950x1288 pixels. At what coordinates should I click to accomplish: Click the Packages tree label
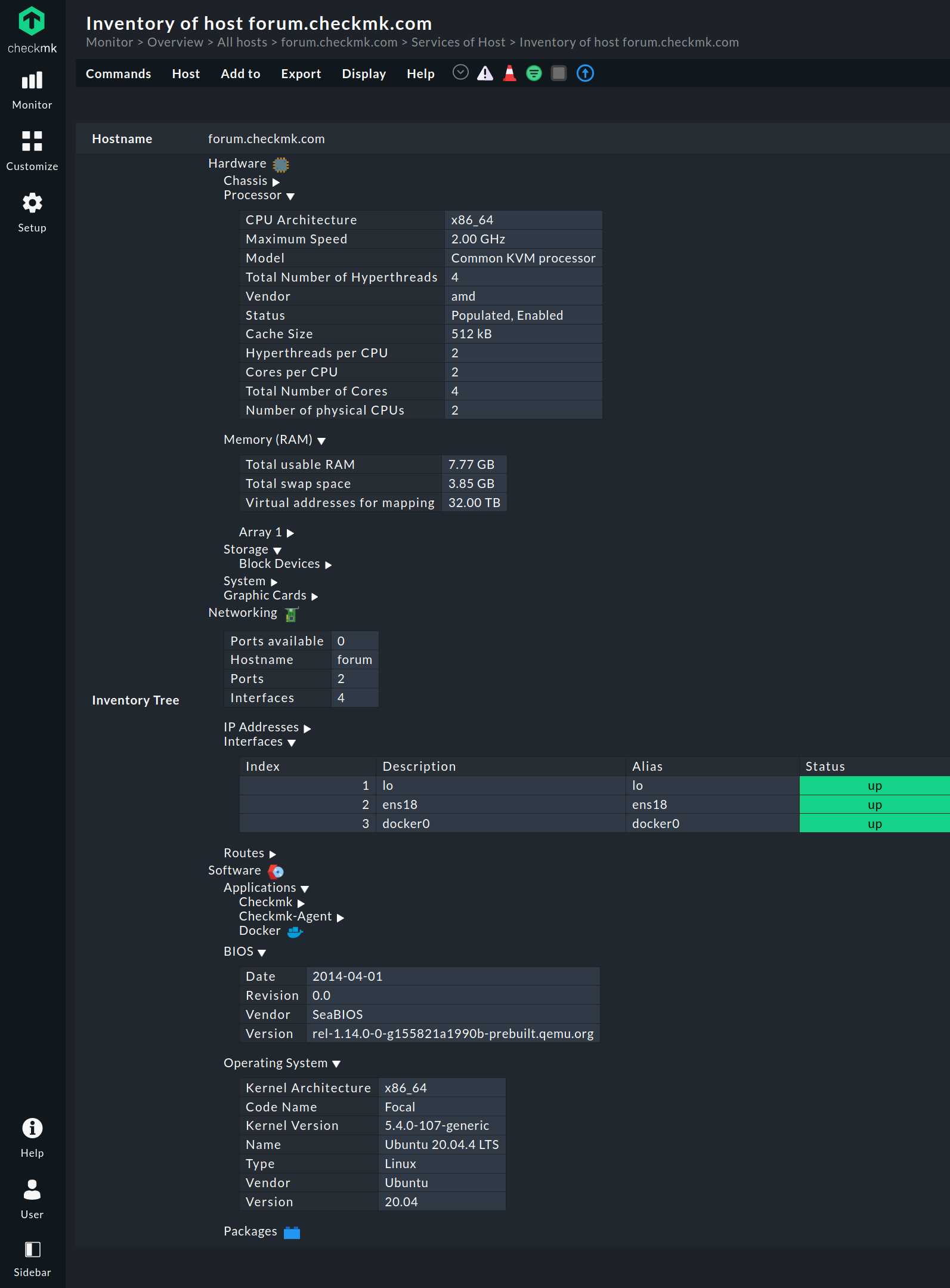tap(250, 1231)
